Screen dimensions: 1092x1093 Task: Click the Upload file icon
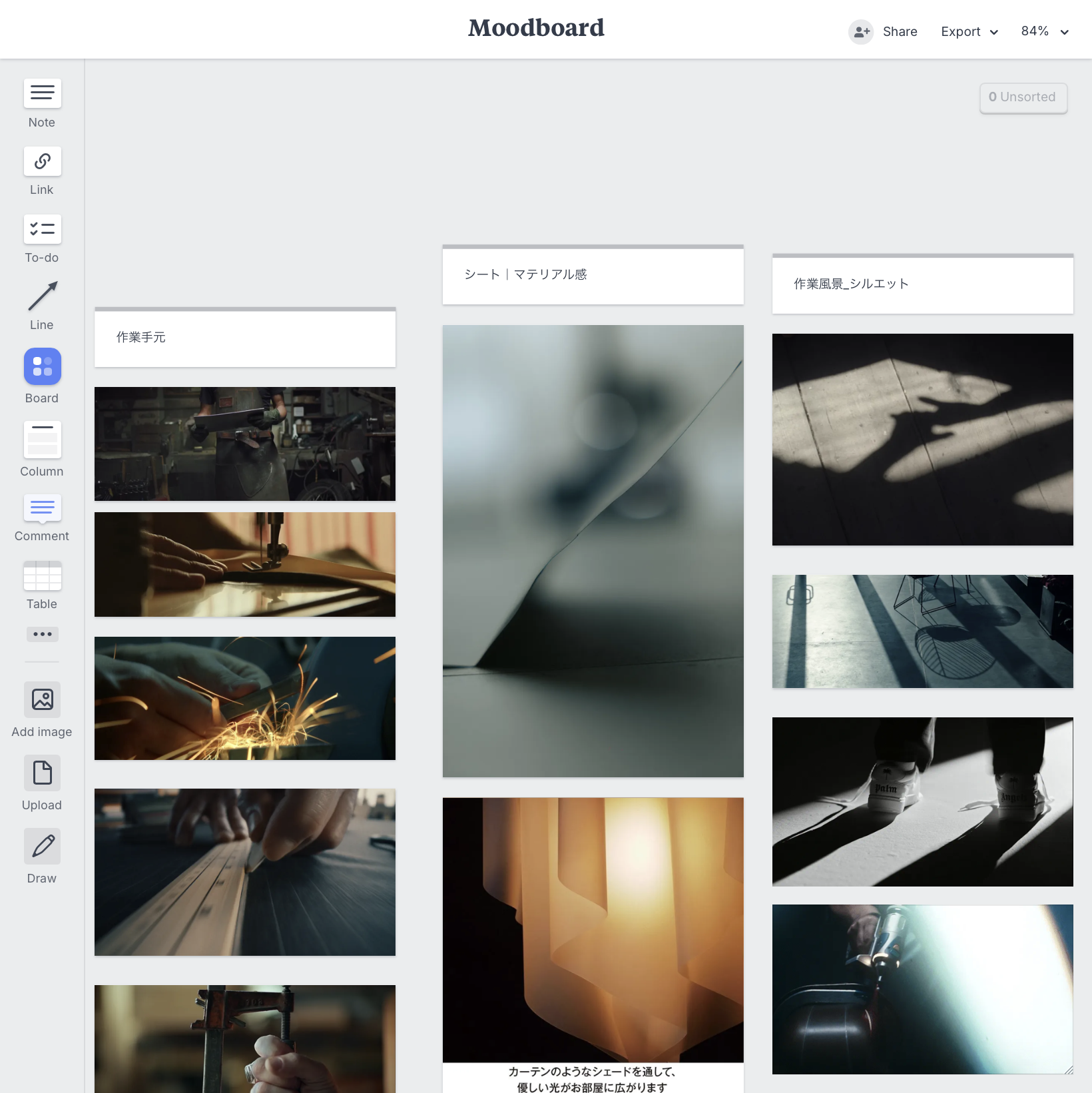point(42,773)
